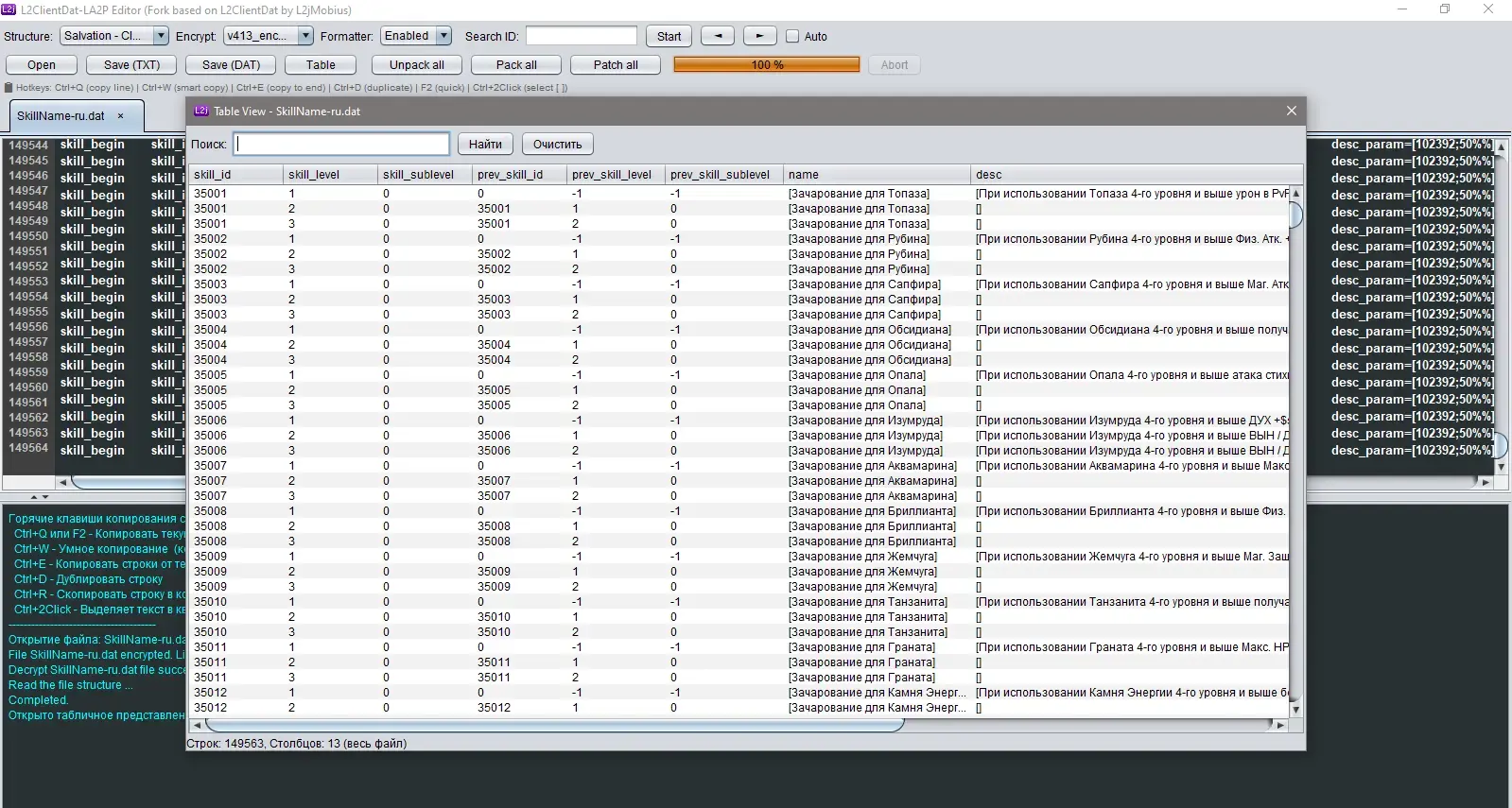Focus the Search ID field

582,36
